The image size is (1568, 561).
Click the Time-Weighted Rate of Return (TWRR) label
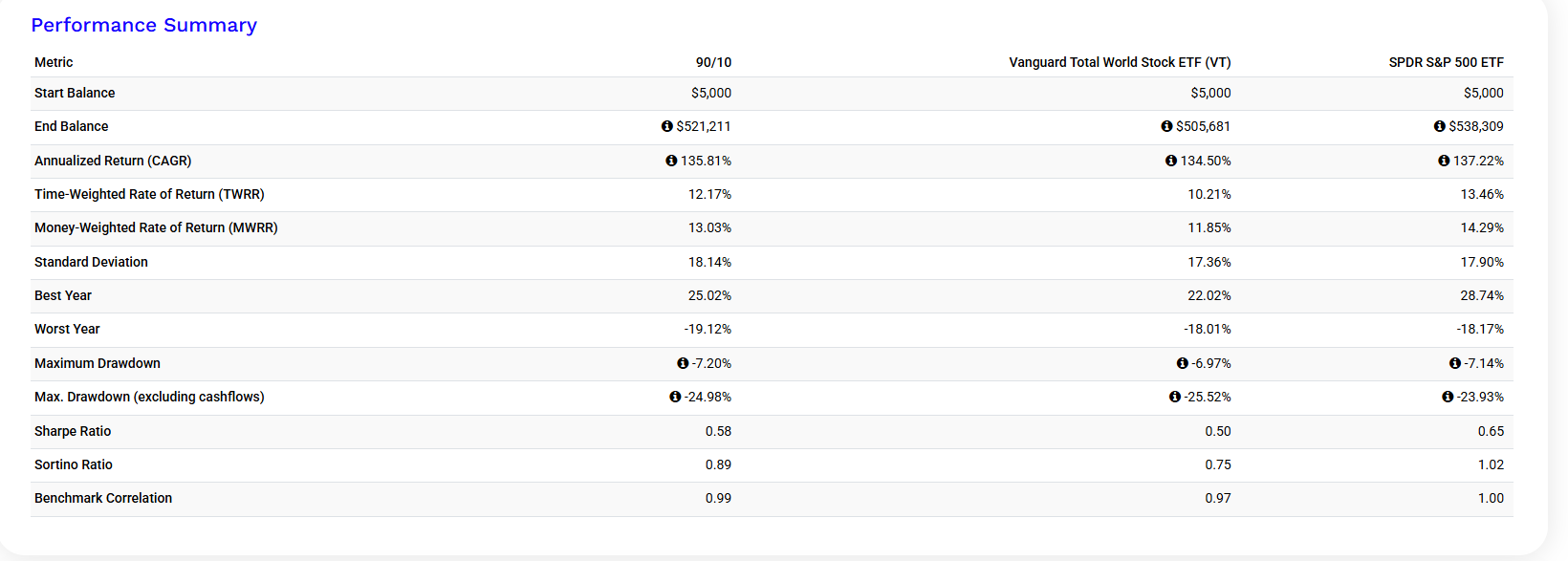[x=149, y=194]
